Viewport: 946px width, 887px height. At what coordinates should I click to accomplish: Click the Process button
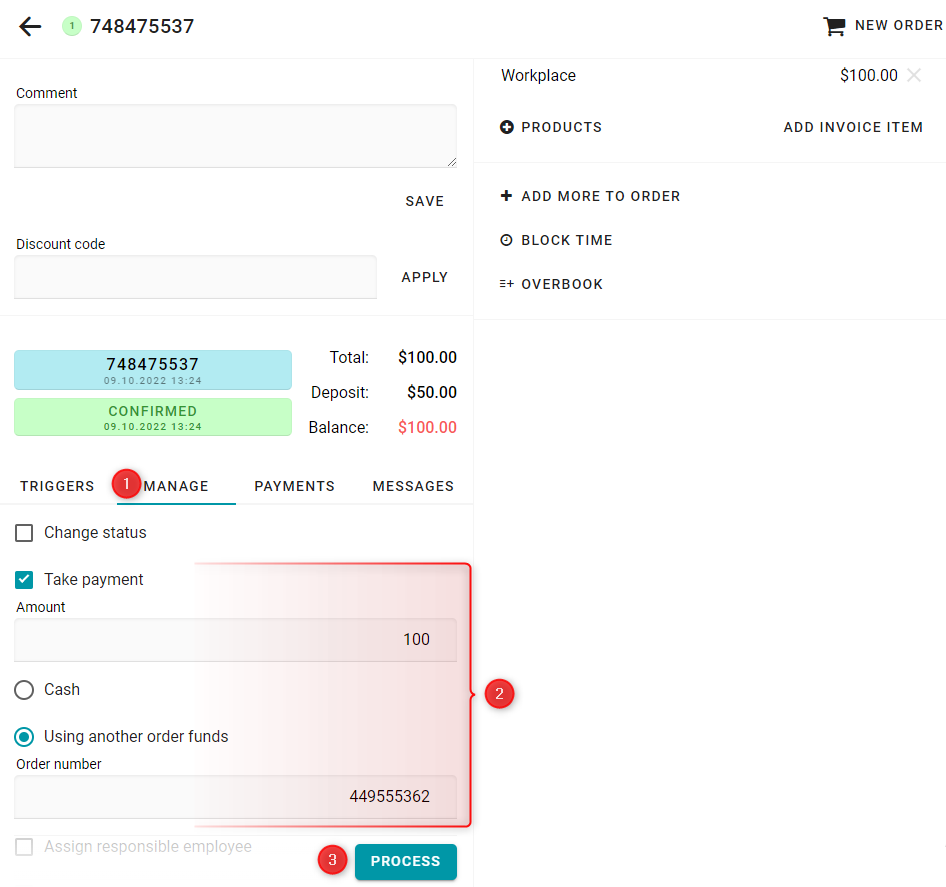[x=405, y=862]
